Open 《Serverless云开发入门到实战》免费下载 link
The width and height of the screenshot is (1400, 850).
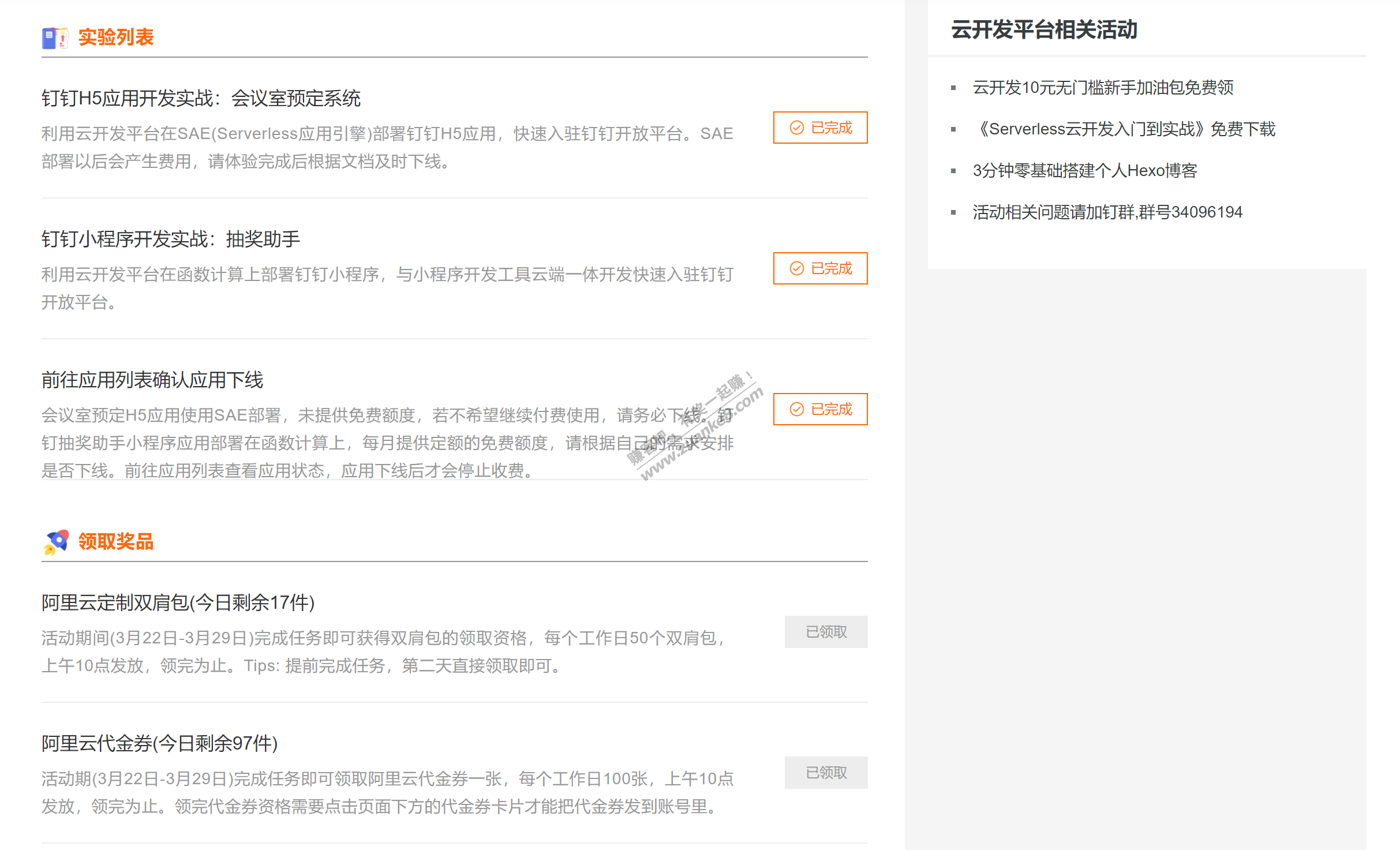(x=1124, y=129)
